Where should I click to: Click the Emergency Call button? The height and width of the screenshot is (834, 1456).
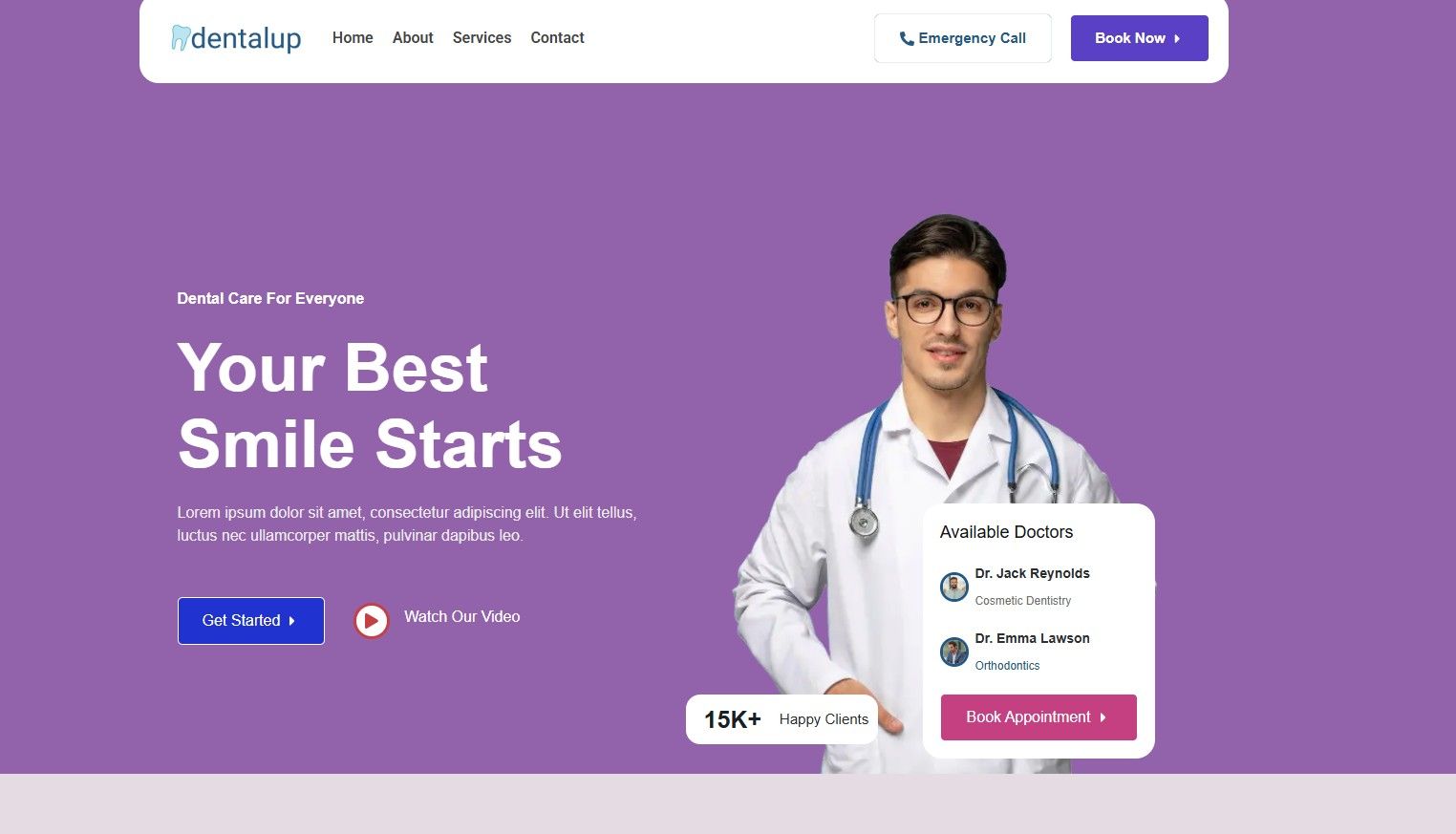pos(963,38)
